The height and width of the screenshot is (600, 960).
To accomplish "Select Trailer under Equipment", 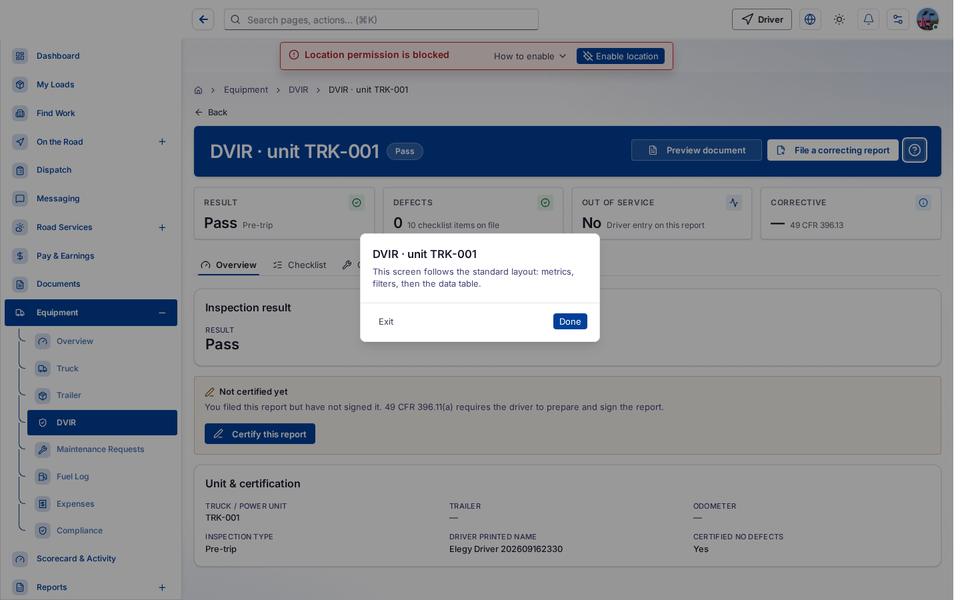I will [102, 396].
